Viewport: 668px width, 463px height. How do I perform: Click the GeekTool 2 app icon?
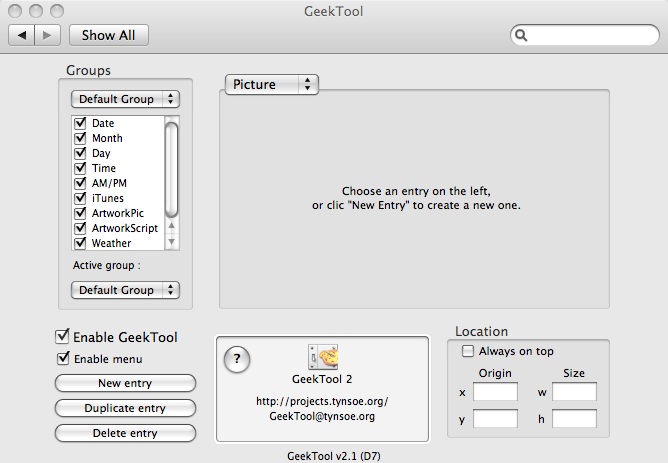point(322,357)
